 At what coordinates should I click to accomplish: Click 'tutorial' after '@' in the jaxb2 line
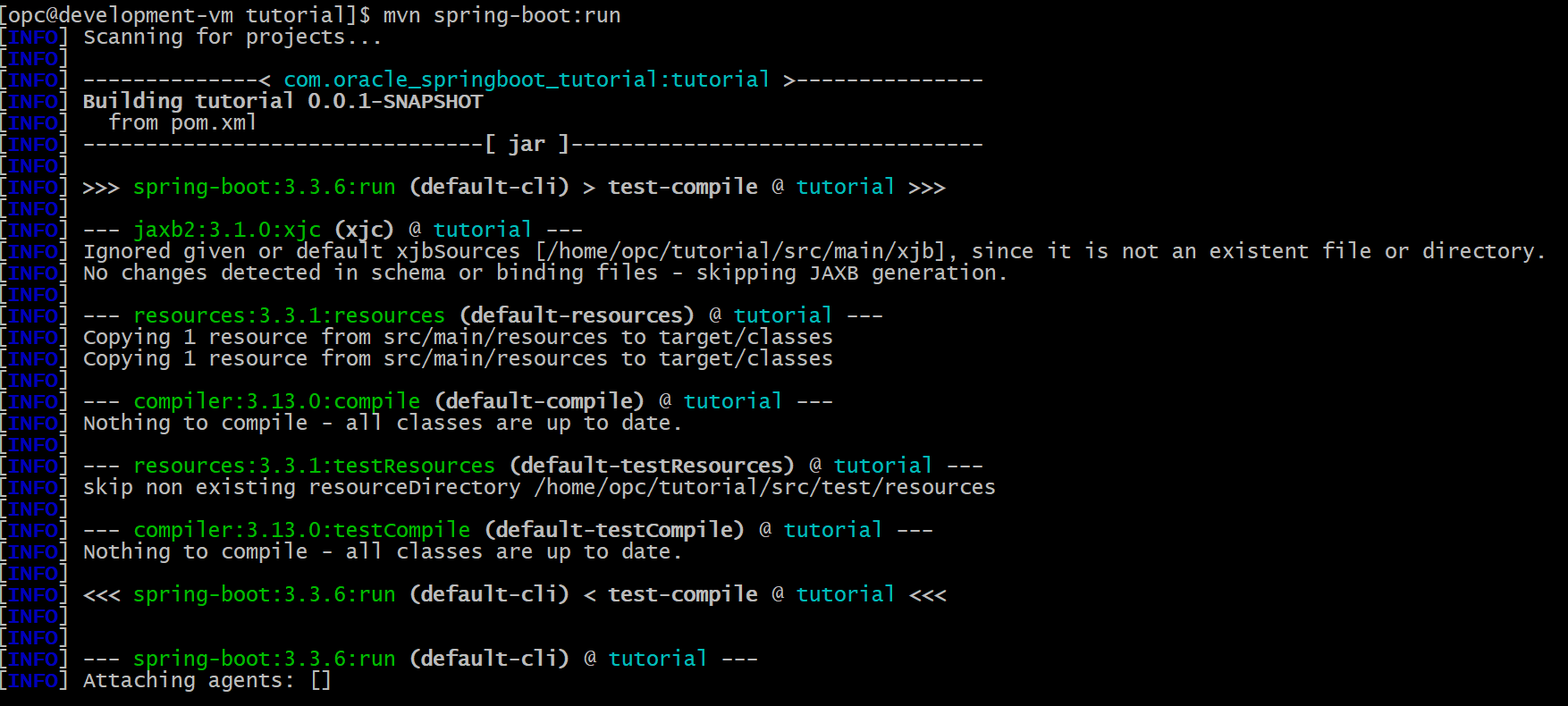pyautogui.click(x=483, y=231)
